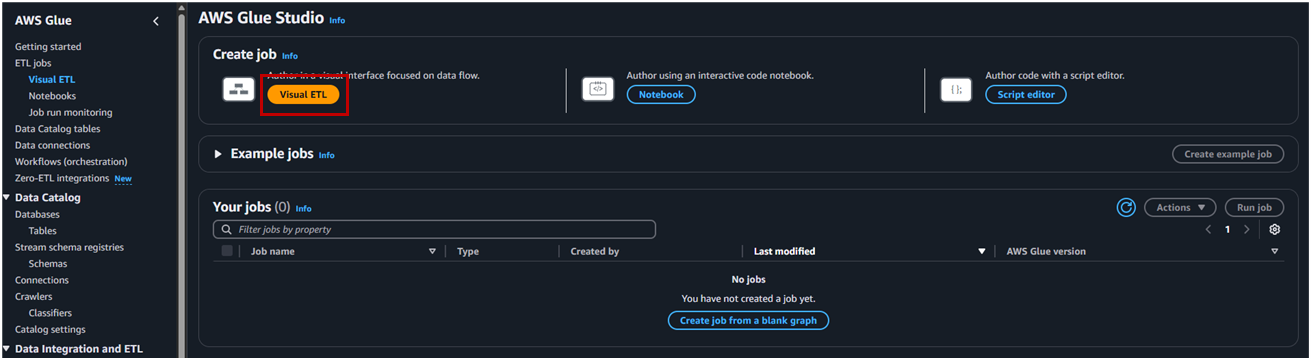Viewport: 1311px width, 360px height.
Task: Click the Run job button
Action: pos(1254,207)
